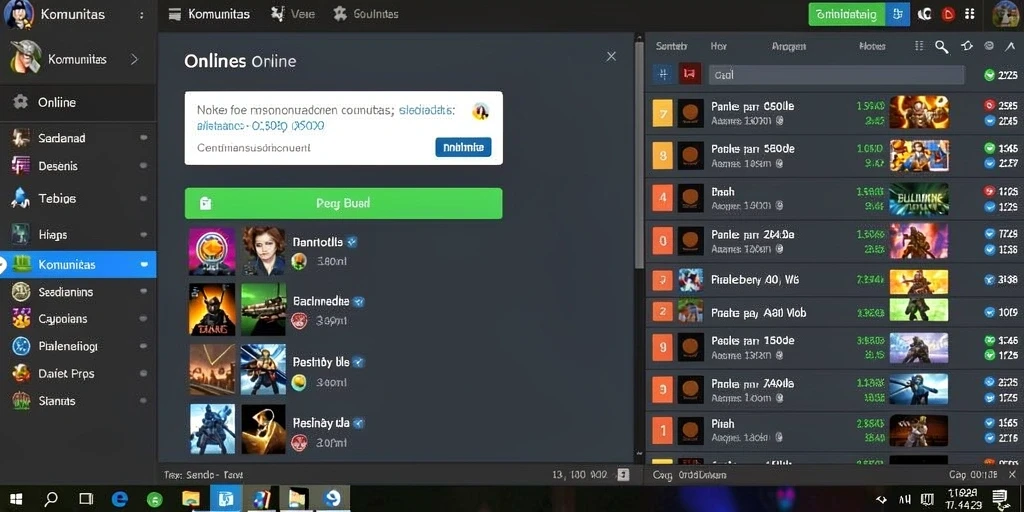Open Desenis from the sidebar
The height and width of the screenshot is (512, 1024).
pos(78,166)
